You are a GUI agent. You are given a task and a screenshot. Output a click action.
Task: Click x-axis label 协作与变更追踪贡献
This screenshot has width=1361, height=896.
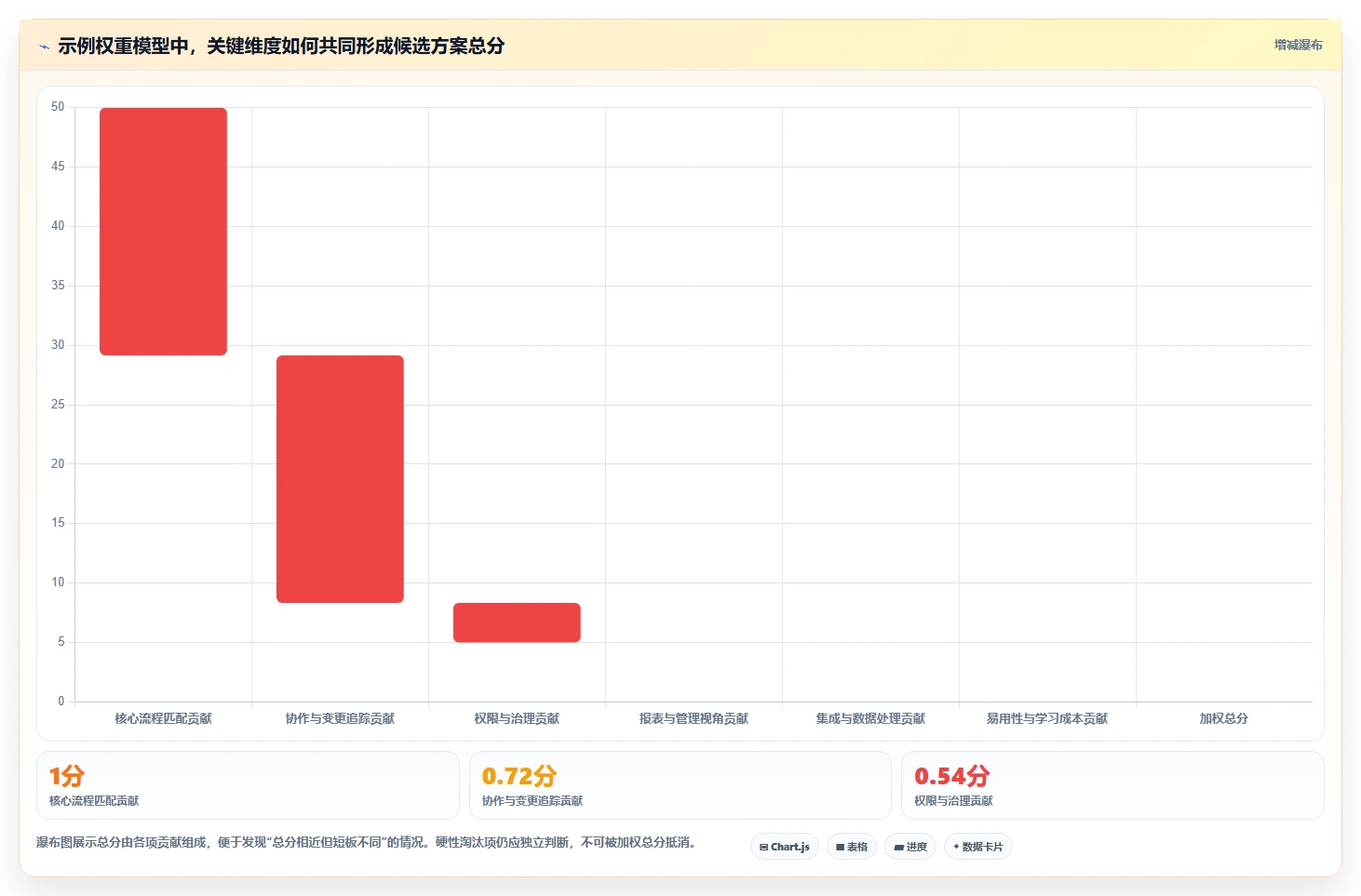click(340, 718)
